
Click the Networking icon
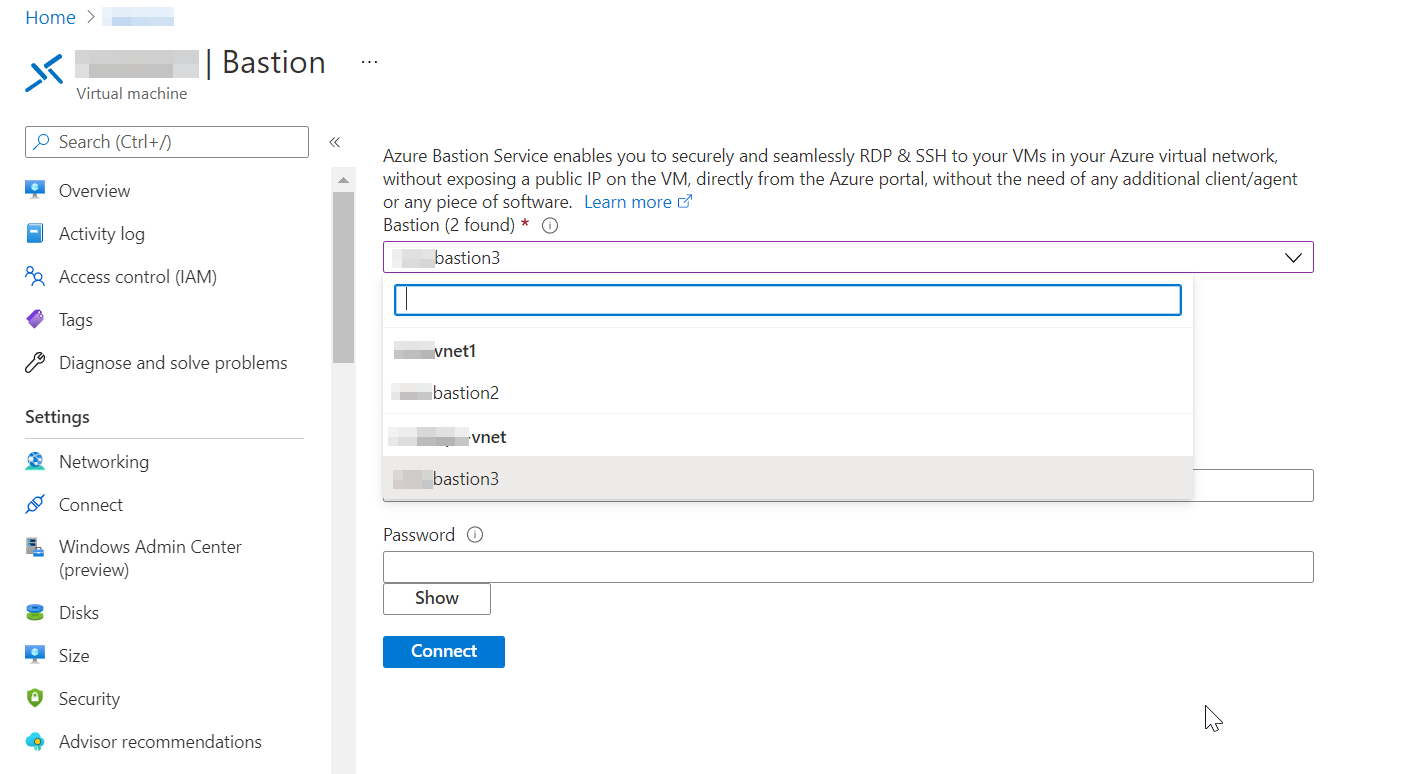35,461
